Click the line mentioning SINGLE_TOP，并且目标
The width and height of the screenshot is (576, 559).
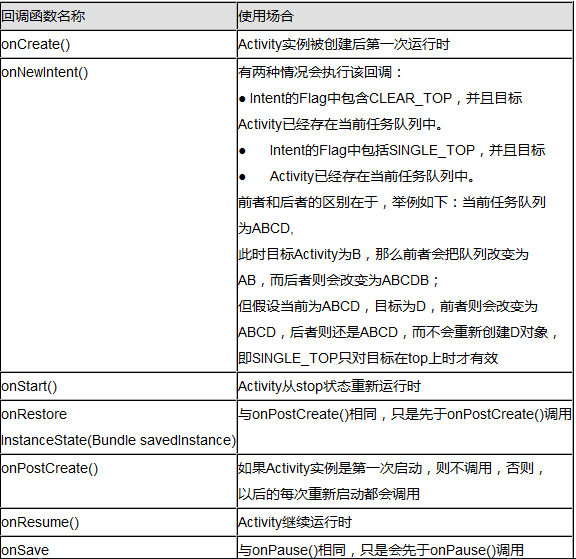392,150
